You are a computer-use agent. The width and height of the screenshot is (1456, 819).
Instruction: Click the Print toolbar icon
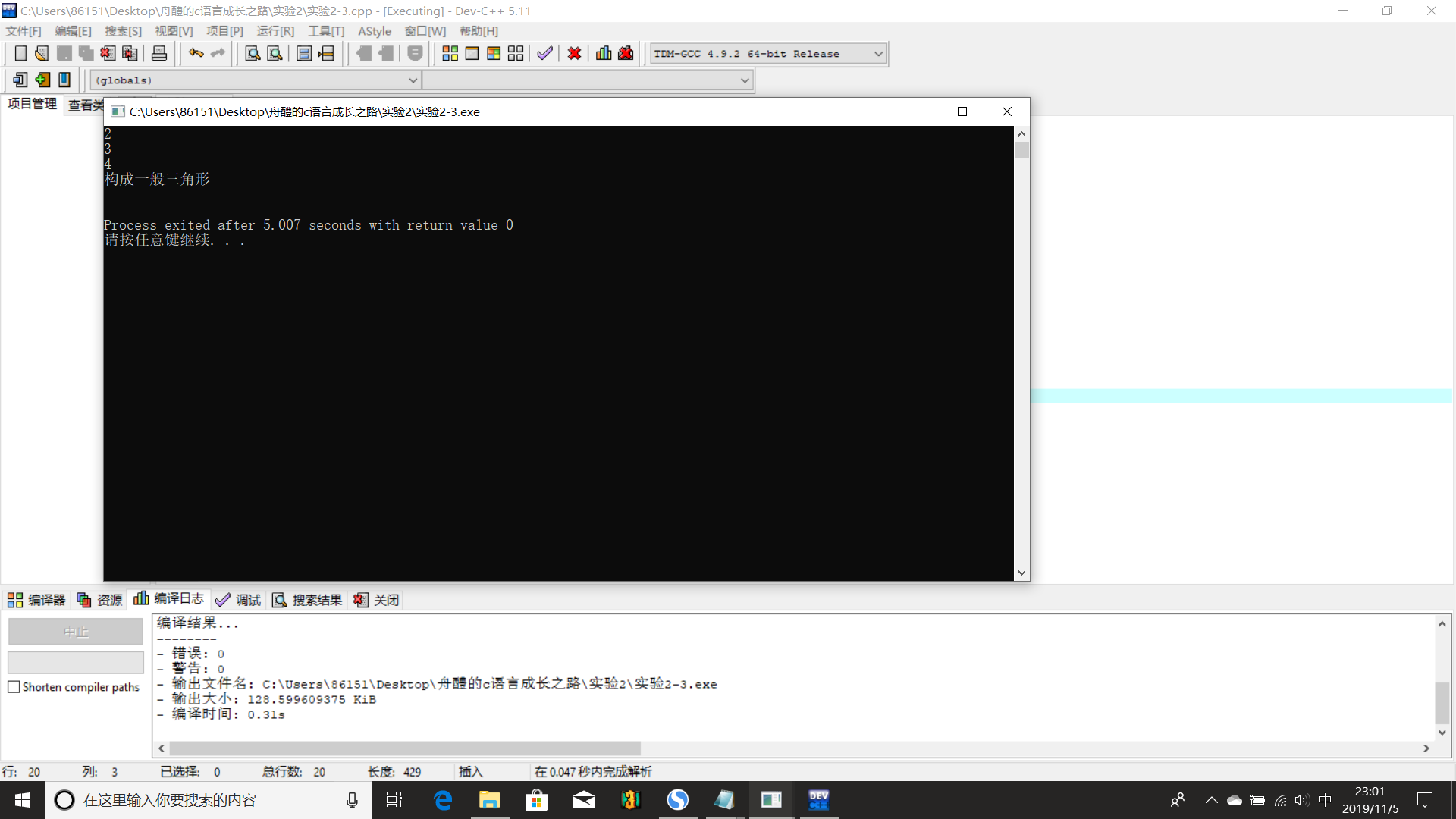[x=159, y=53]
